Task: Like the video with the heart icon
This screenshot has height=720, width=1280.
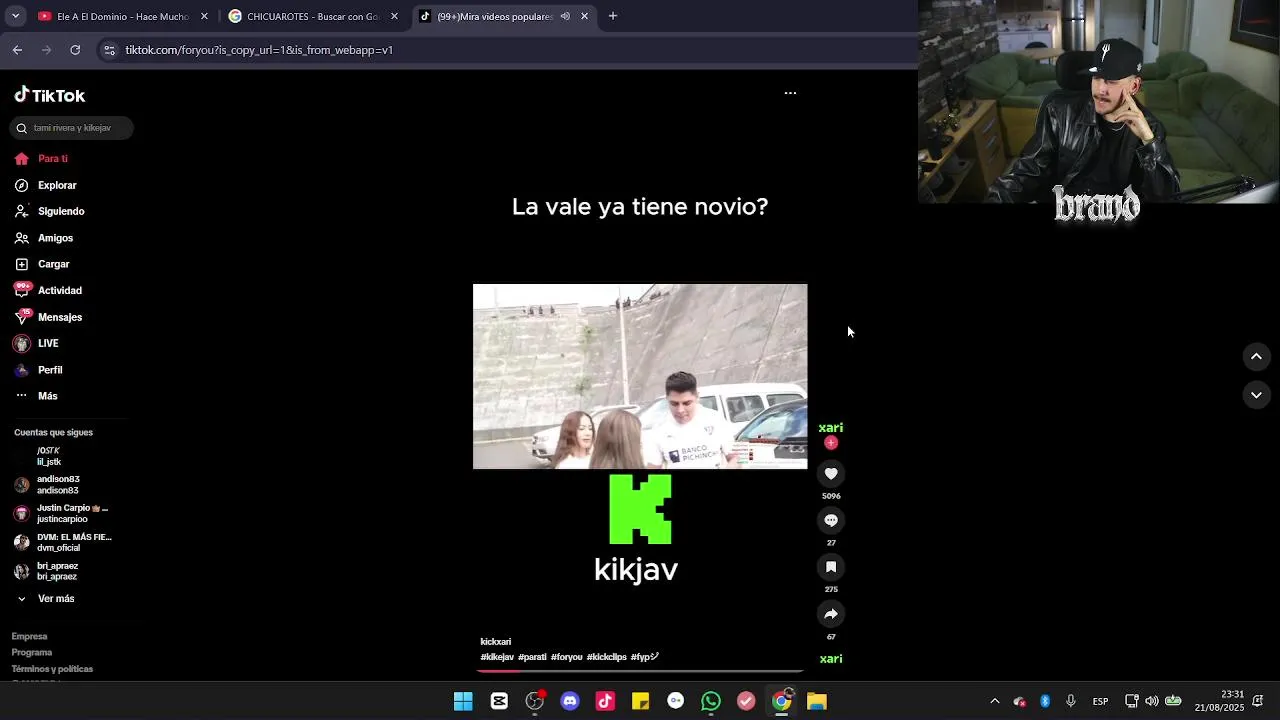Action: pyautogui.click(x=831, y=474)
